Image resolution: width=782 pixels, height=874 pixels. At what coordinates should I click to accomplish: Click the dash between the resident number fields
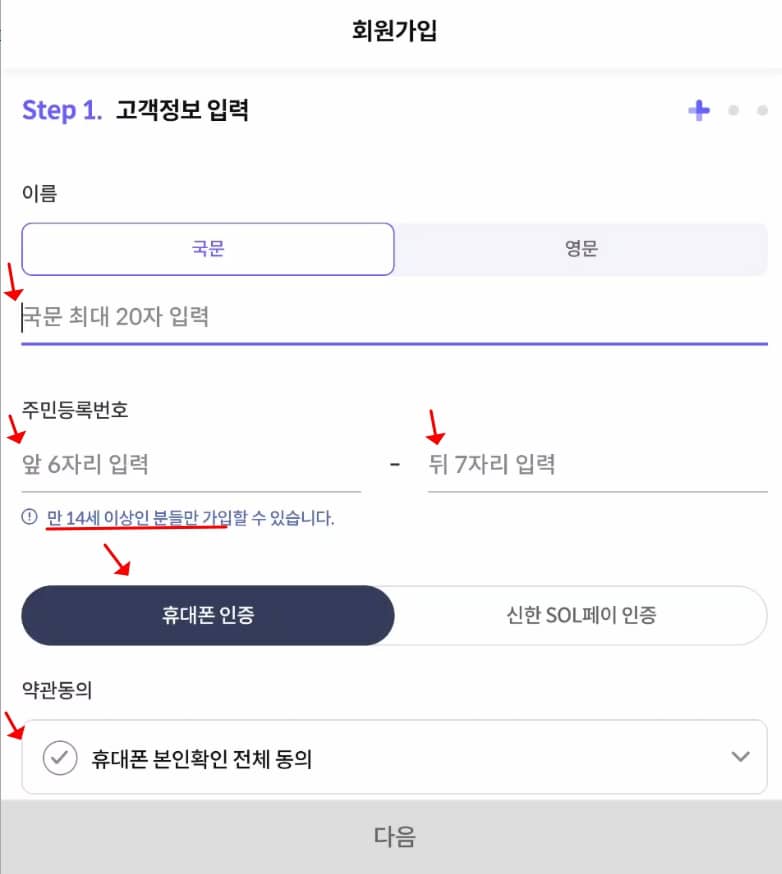[394, 463]
